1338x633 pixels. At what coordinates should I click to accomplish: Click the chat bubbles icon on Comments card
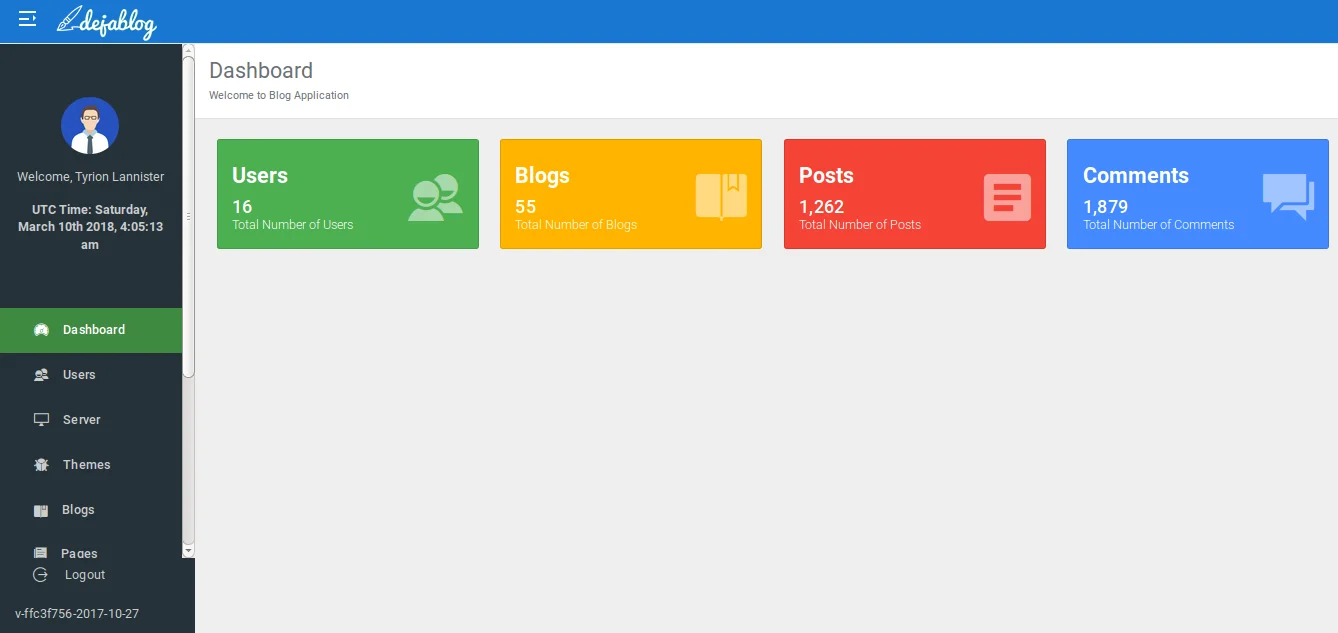point(1288,196)
